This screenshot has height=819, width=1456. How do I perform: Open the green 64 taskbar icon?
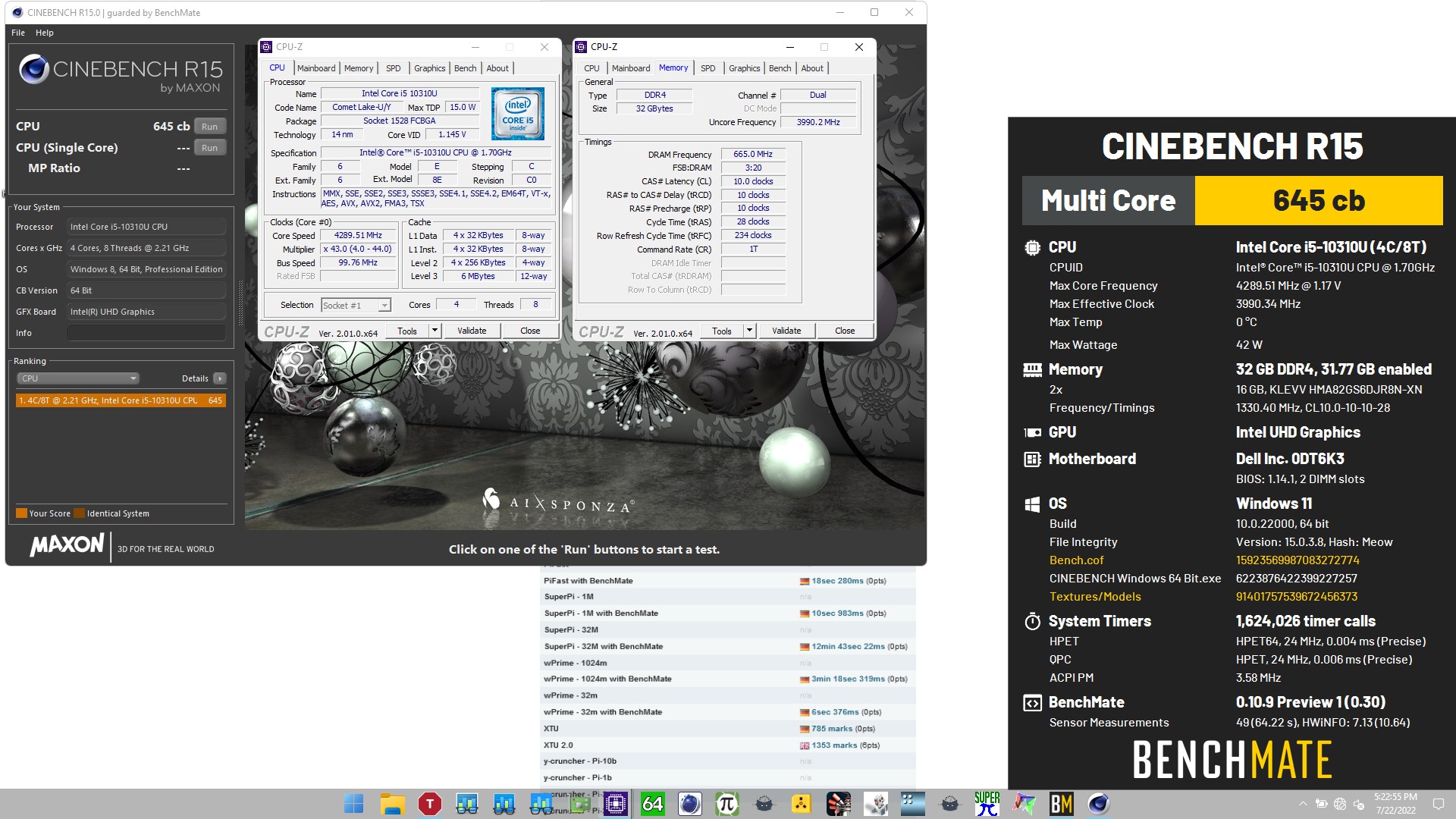[x=652, y=804]
